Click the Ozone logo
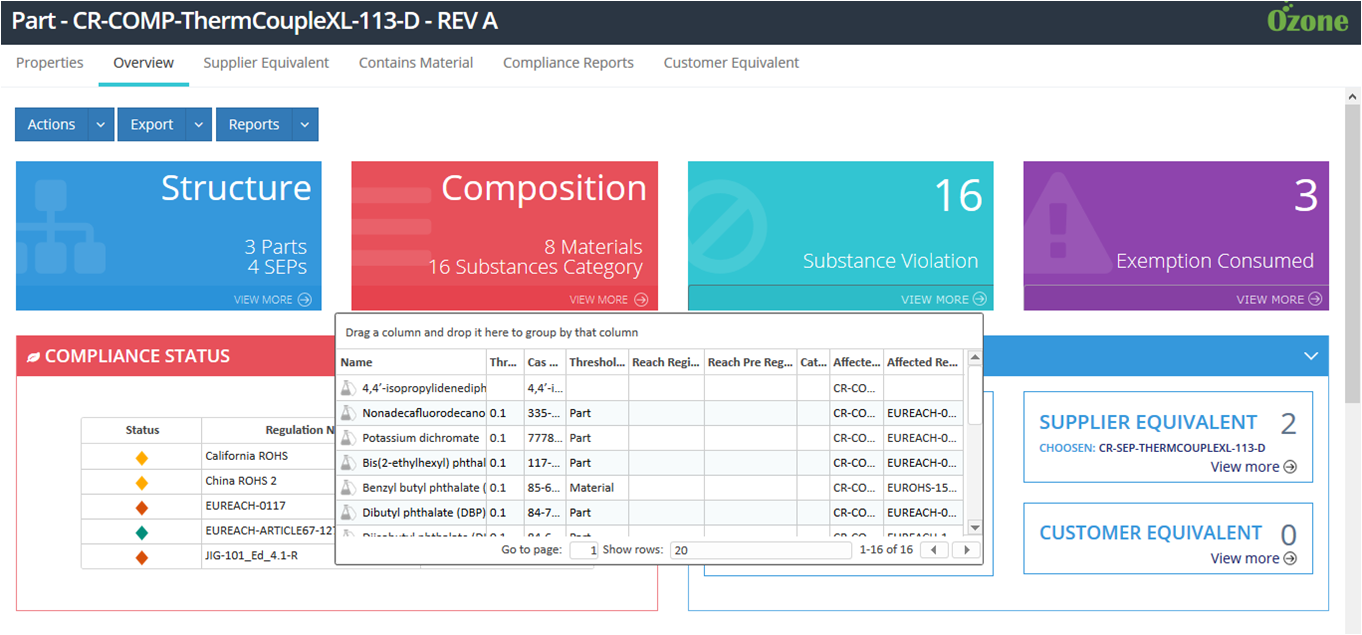The width and height of the screenshot is (1362, 635). tap(1307, 20)
